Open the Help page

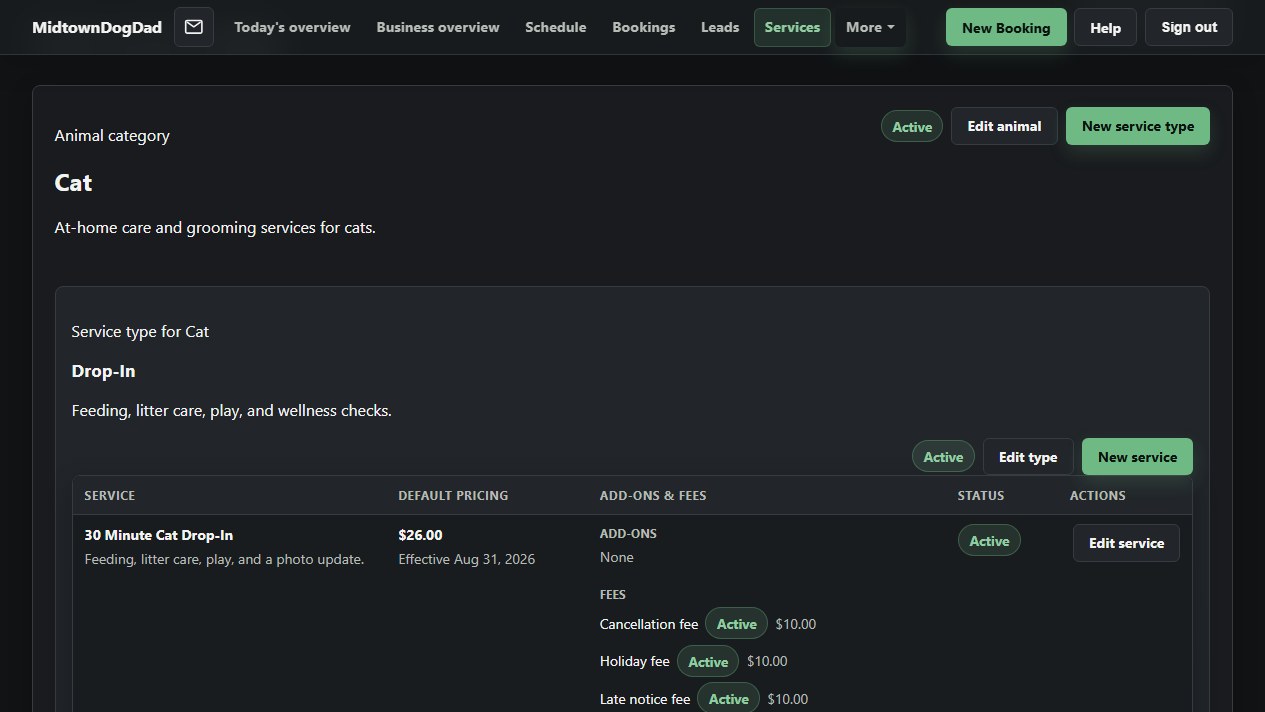coord(1105,28)
